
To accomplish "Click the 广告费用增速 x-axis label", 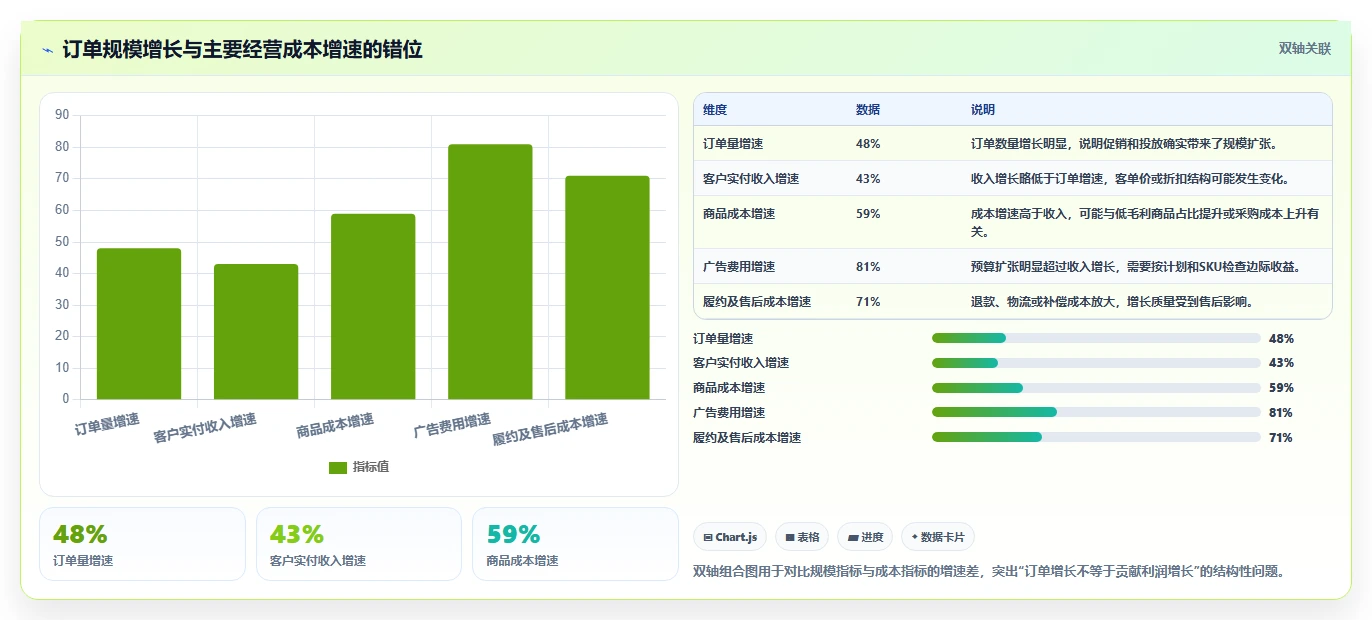I will [452, 426].
